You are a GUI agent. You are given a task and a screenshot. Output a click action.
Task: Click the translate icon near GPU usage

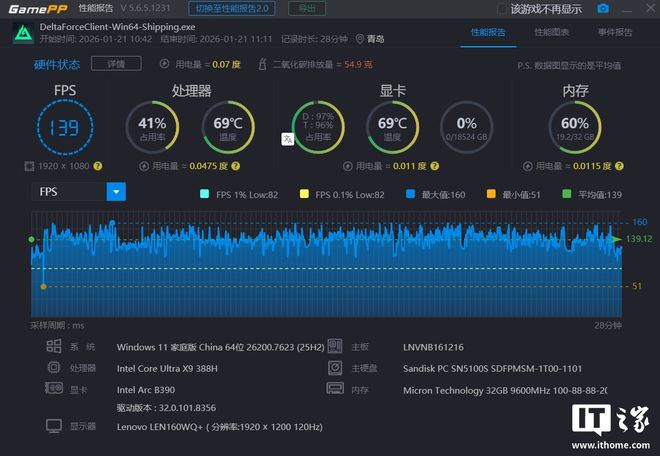[287, 139]
